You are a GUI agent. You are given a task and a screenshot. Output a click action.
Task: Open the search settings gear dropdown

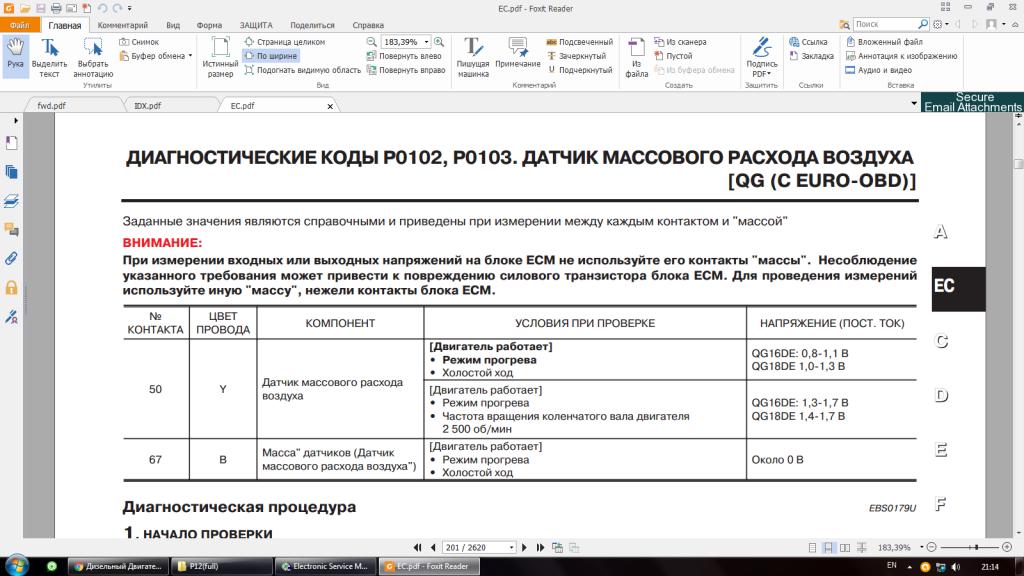click(940, 24)
